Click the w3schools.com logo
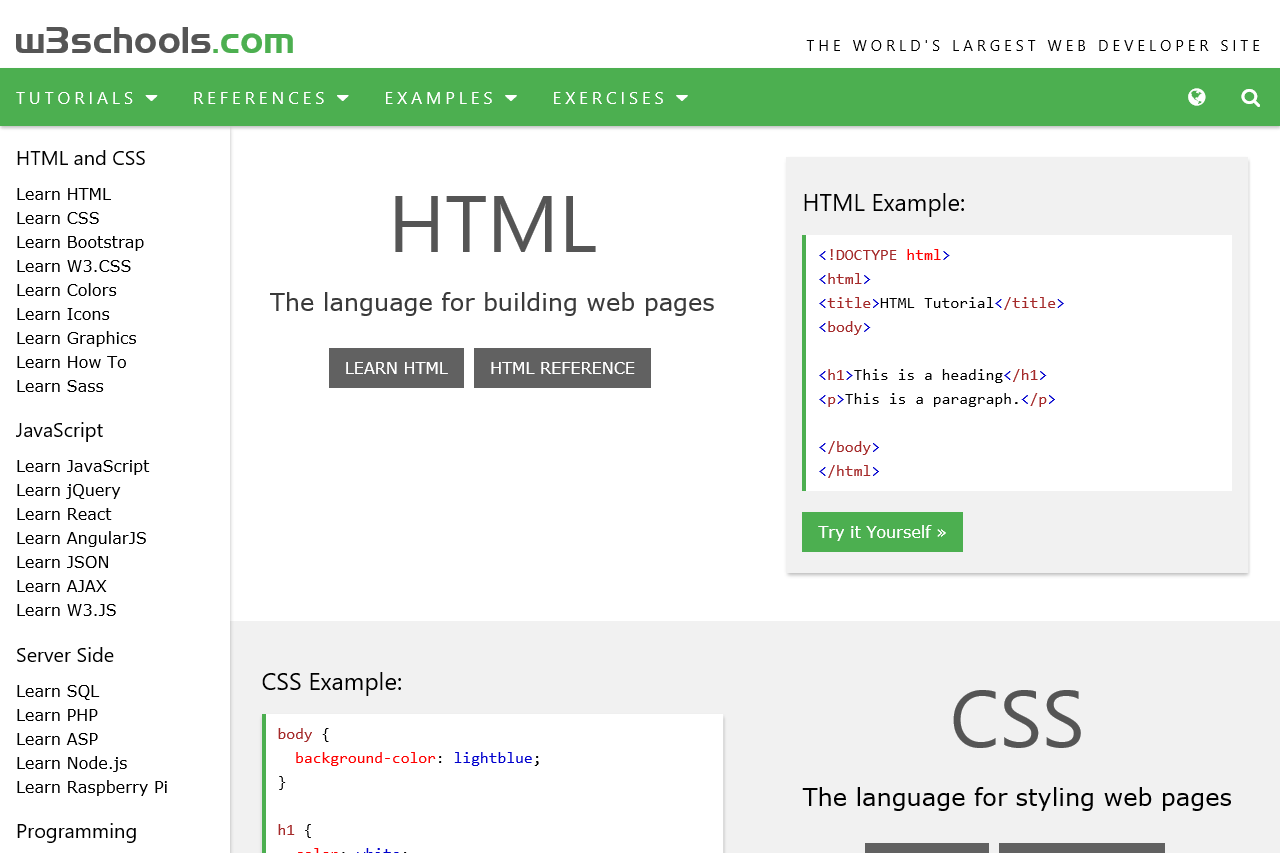This screenshot has height=853, width=1280. (154, 39)
